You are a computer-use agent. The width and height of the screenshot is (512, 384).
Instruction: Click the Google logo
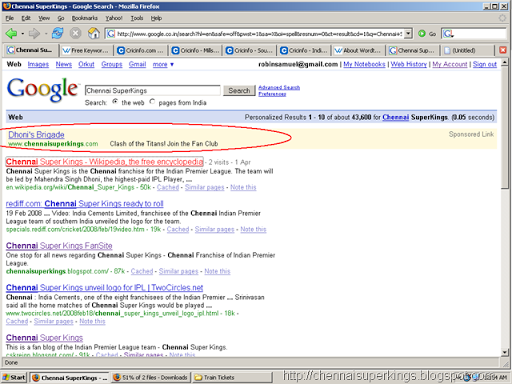(42, 89)
